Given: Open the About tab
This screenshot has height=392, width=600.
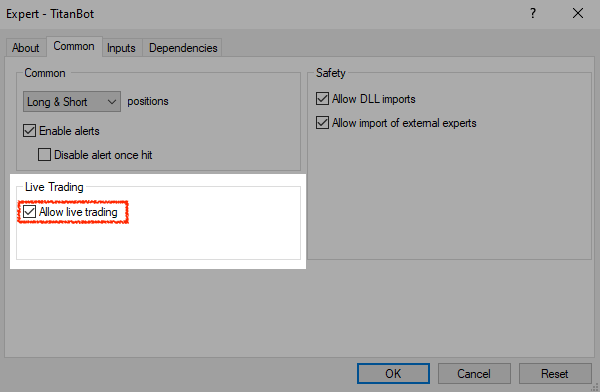Looking at the screenshot, I should click(26, 48).
